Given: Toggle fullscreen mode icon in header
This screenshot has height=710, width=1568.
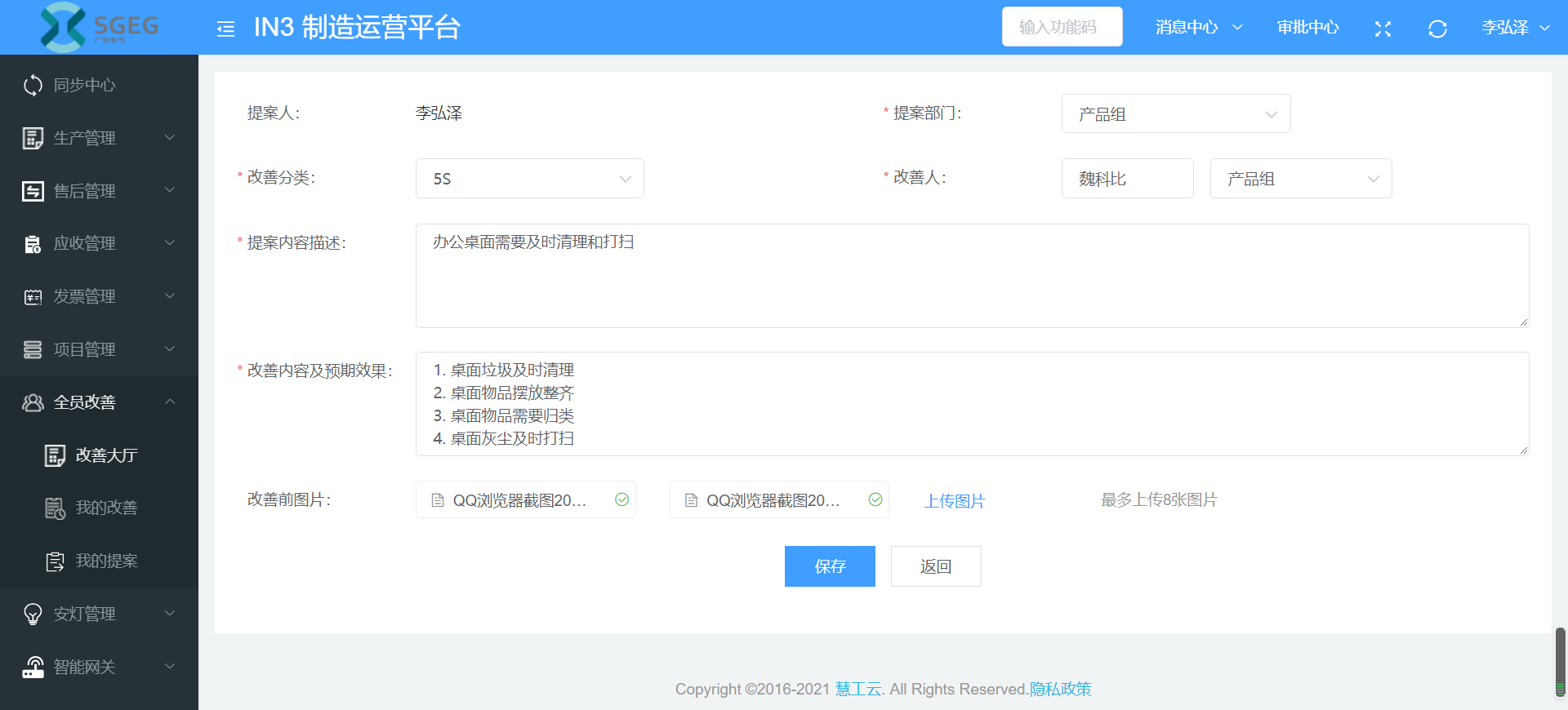Looking at the screenshot, I should pyautogui.click(x=1383, y=29).
